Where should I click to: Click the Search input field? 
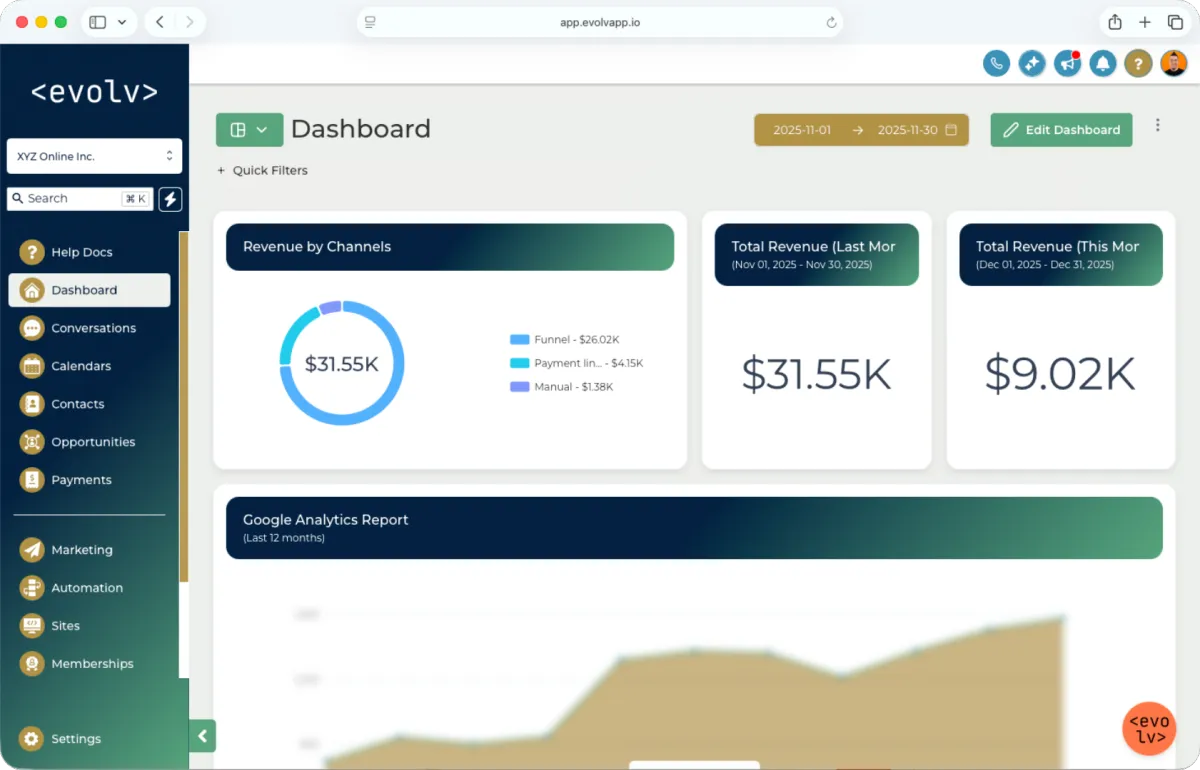80,199
